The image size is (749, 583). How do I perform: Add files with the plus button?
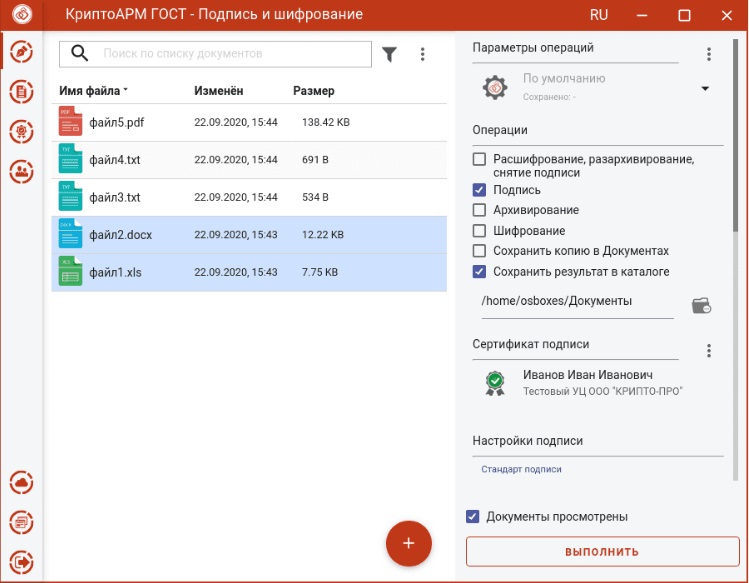pyautogui.click(x=408, y=543)
